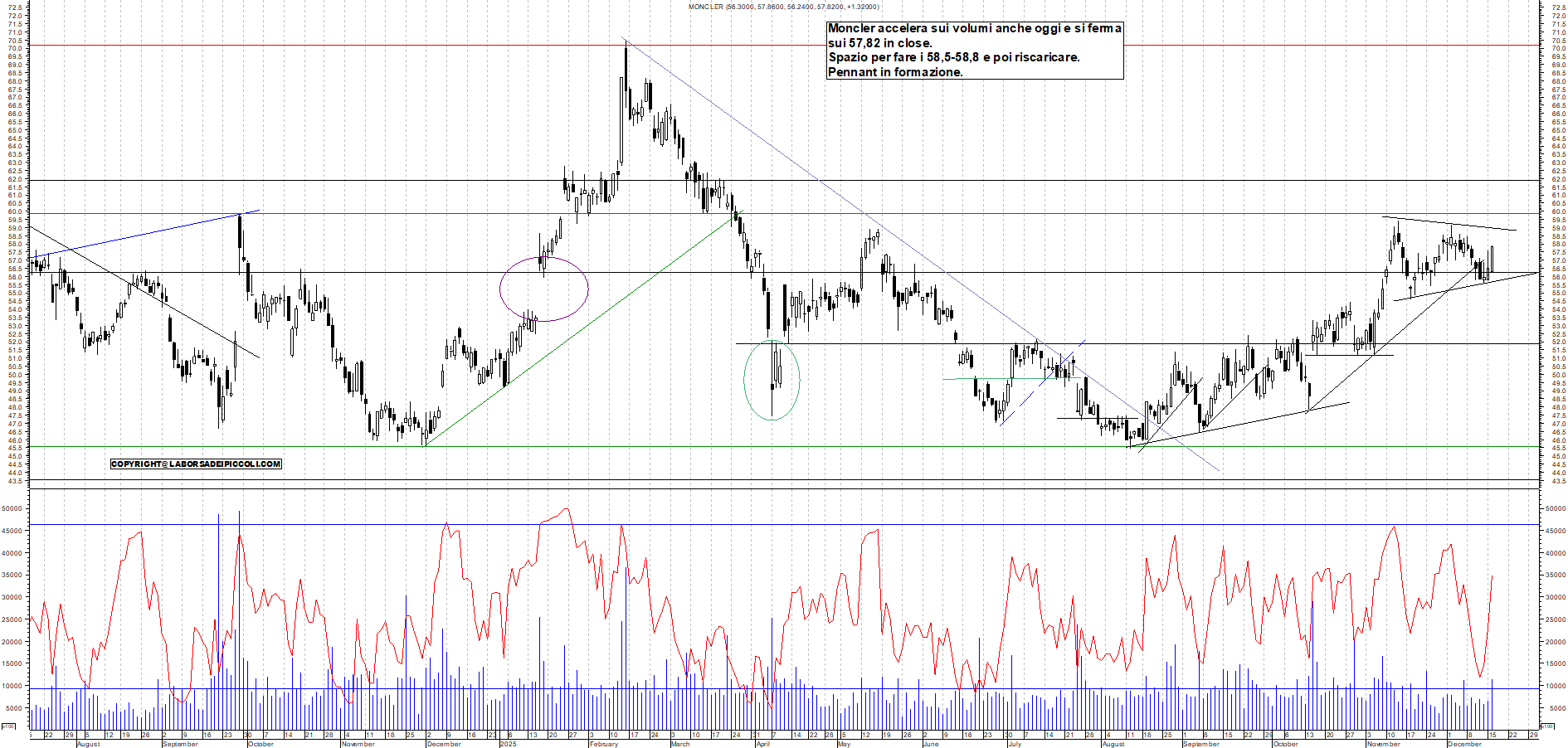Click the 10000 label on left volume axis
Viewport: 1568px width, 748px height.
tap(12, 686)
